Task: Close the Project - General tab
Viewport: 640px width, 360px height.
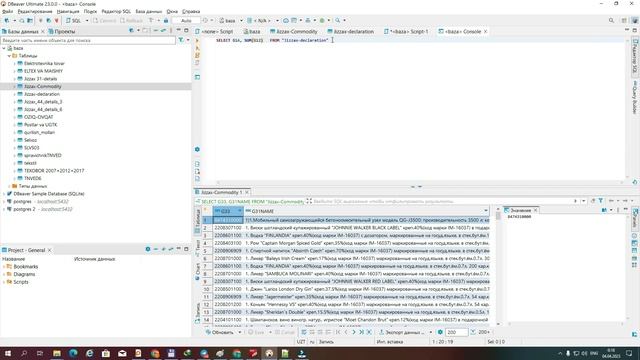Action: (49, 250)
